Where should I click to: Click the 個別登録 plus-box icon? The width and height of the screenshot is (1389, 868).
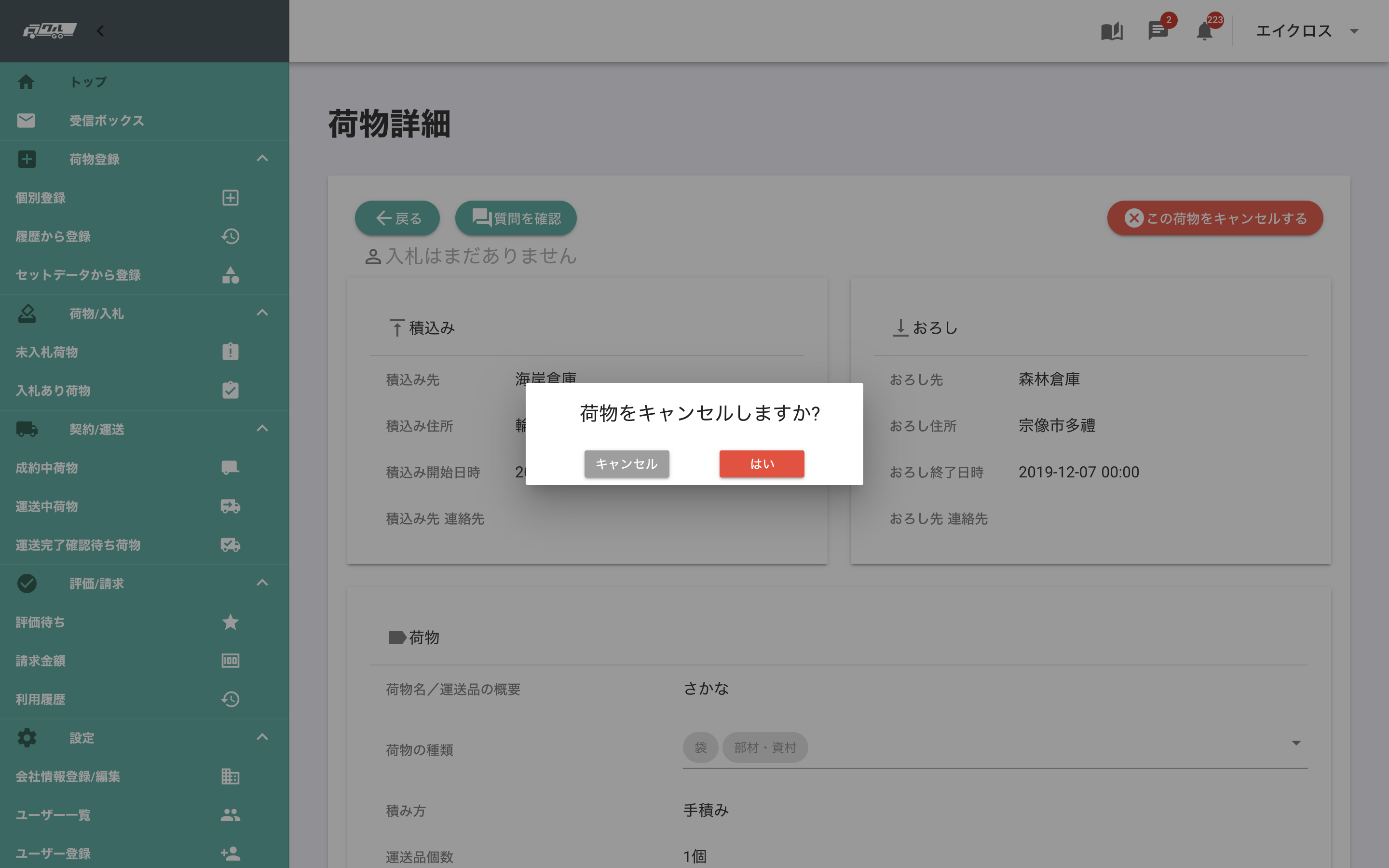(230, 198)
